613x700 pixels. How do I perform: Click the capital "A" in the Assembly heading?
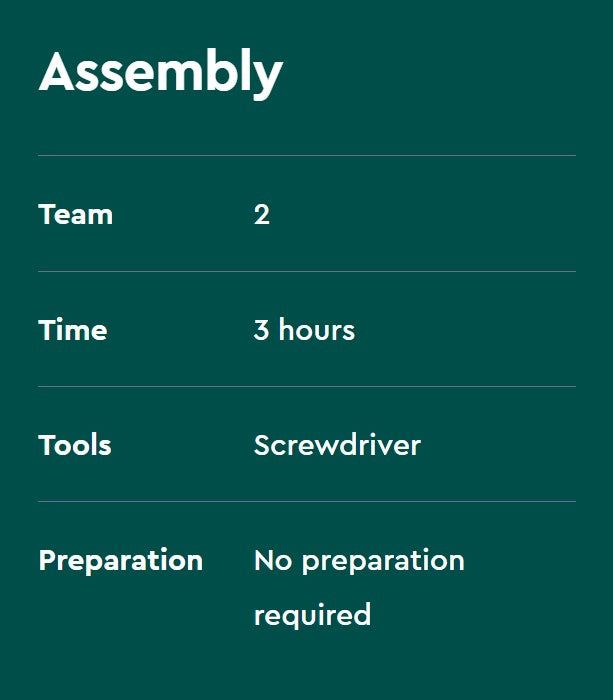(59, 72)
